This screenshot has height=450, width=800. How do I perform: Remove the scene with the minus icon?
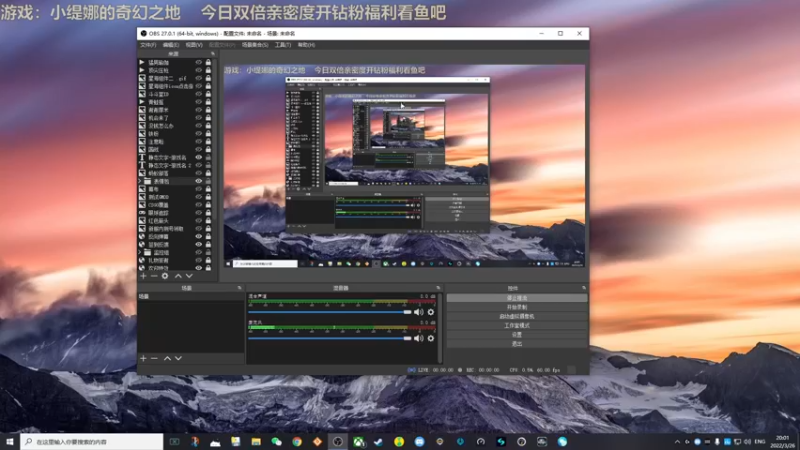[154, 358]
